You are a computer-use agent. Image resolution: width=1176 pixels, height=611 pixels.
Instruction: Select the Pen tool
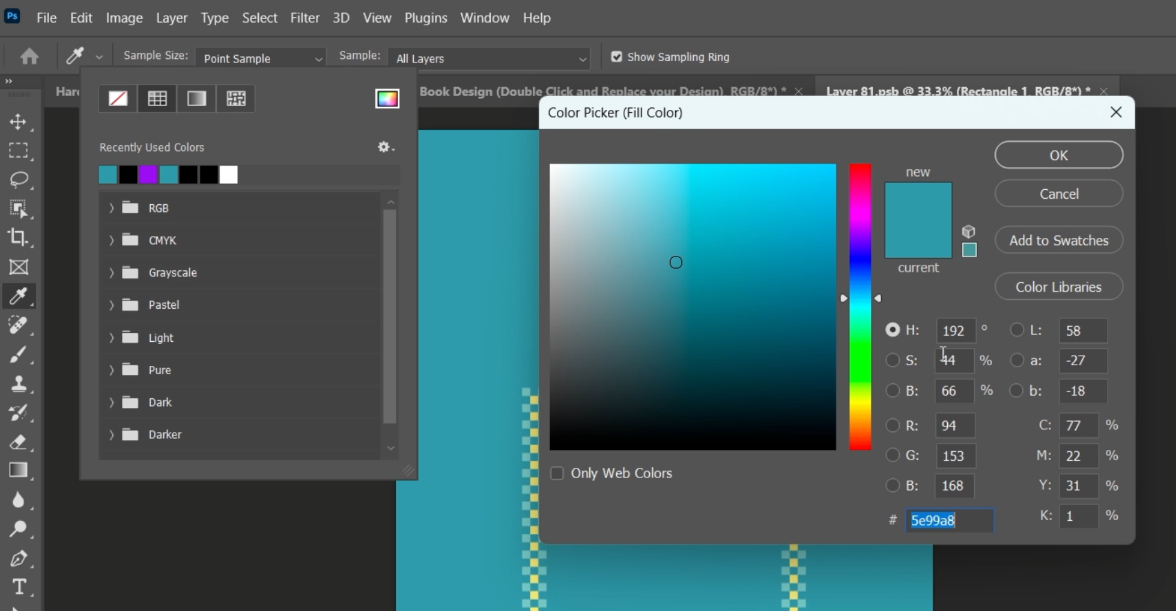pos(18,558)
